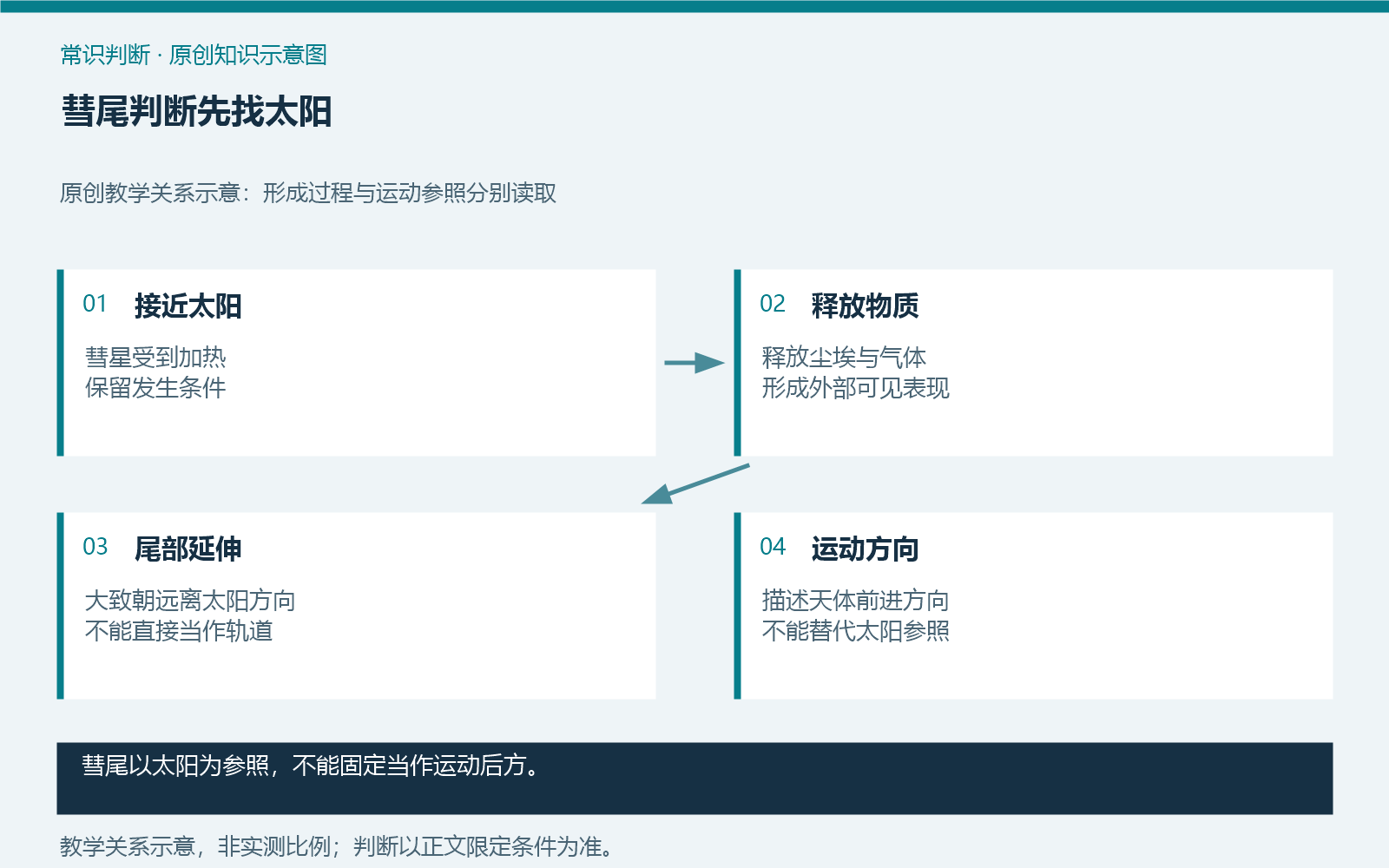This screenshot has width=1389, height=868.
Task: Click the line 不能替代太阳参照
Action: coord(856,630)
